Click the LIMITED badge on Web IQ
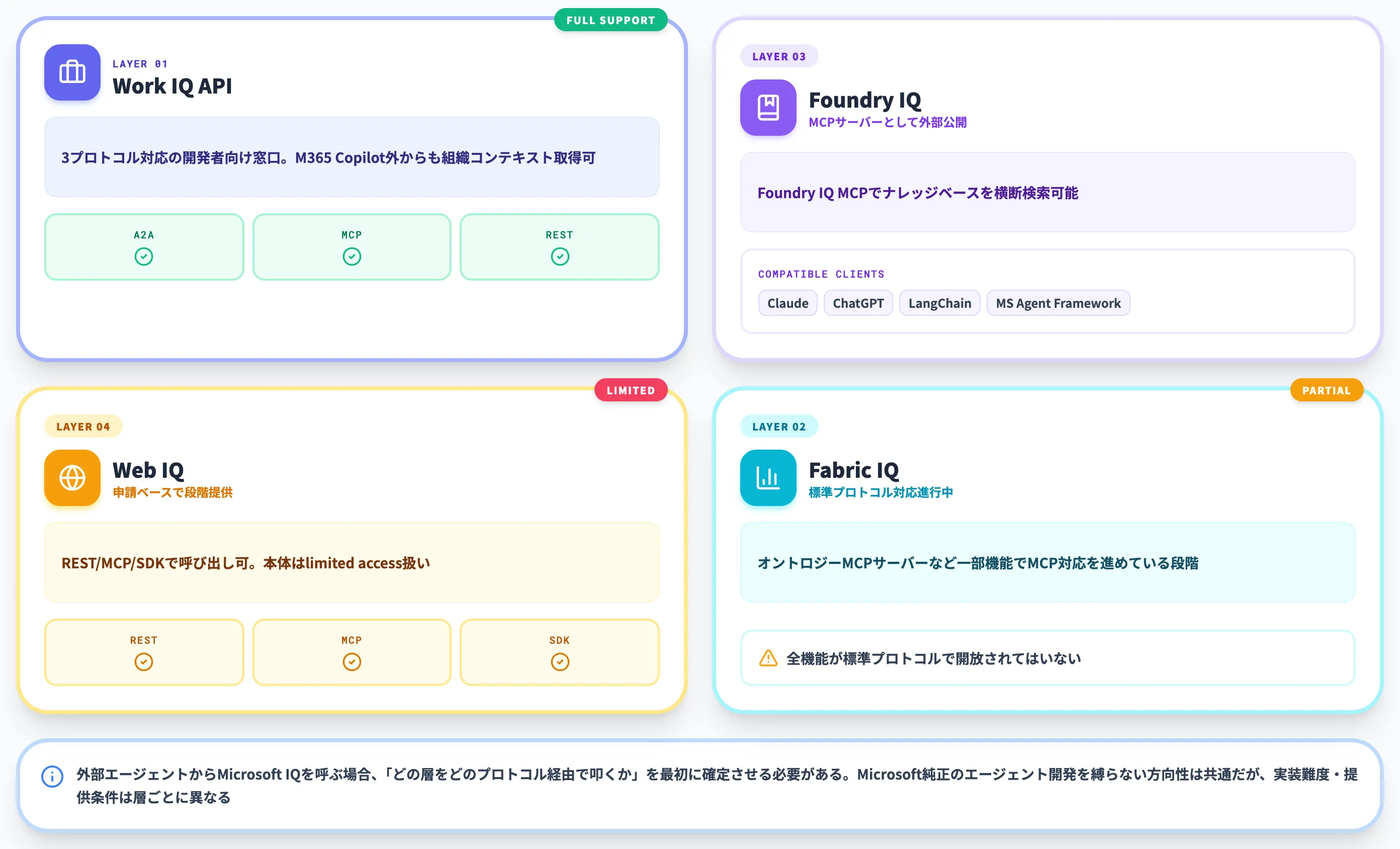Screen dimensions: 1400x849 [631, 390]
